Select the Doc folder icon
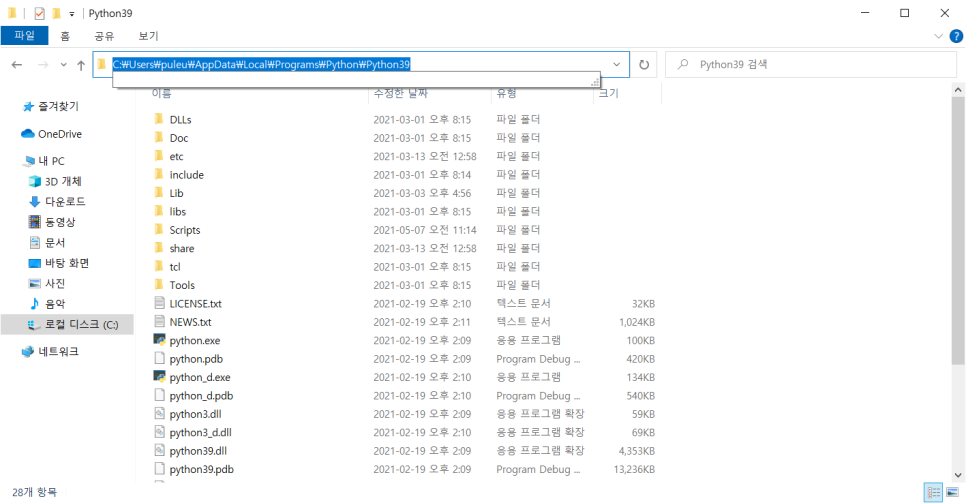Viewport: 966px width, 503px height. 159,137
